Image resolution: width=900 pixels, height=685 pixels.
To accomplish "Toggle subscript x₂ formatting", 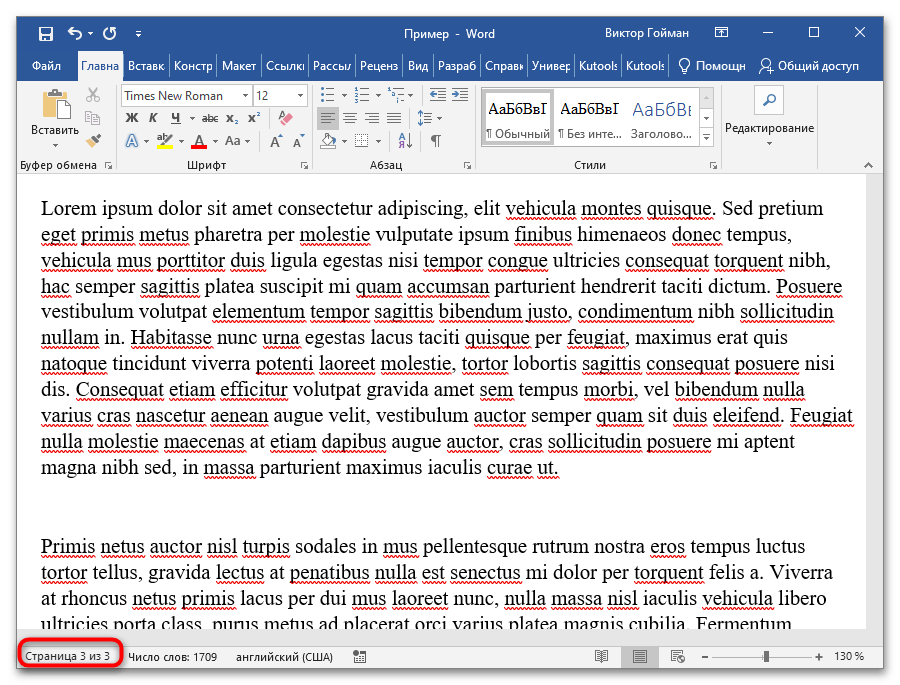I will (x=232, y=118).
